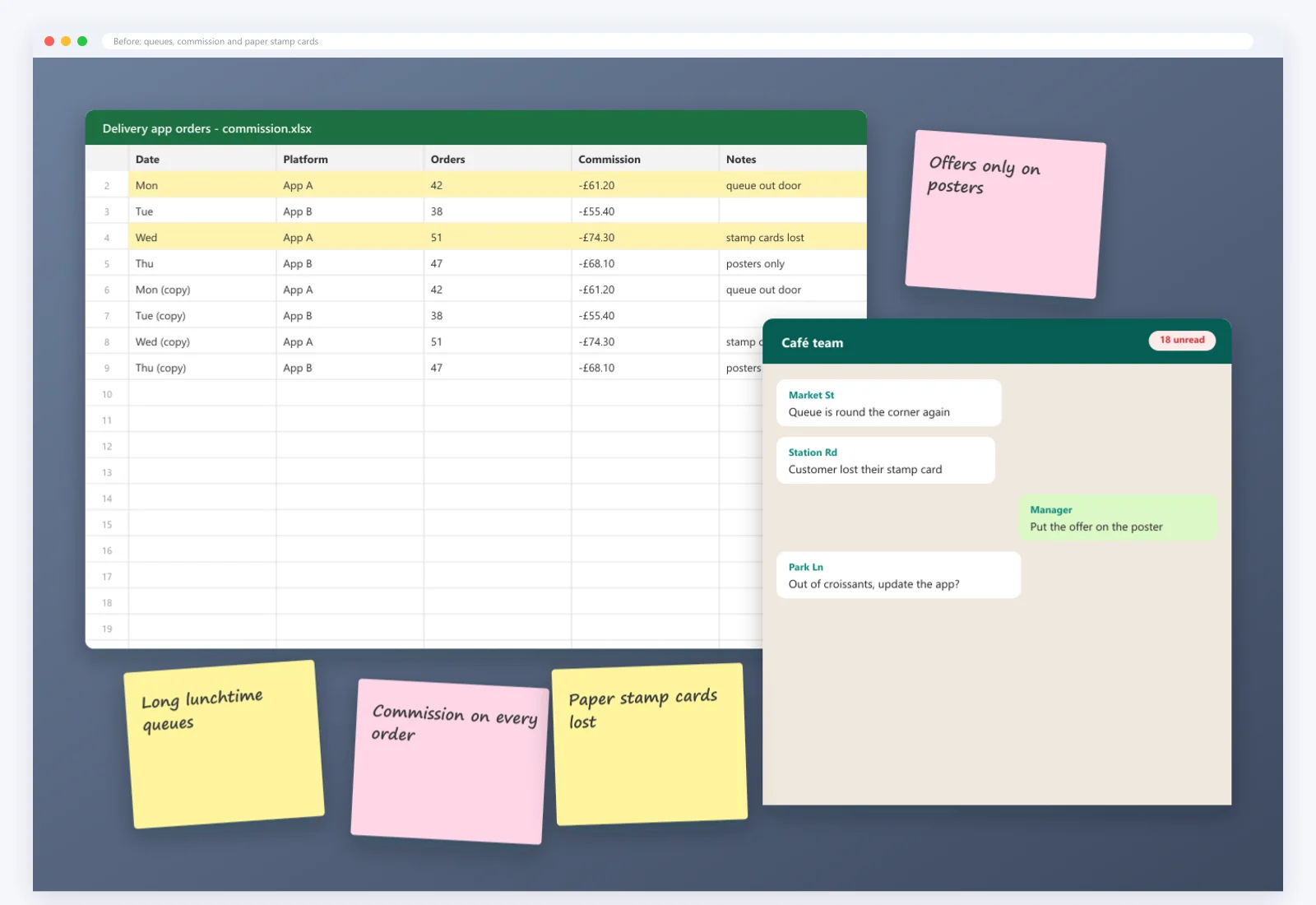Select the Manager message about the poster
Screen dimensions: 1316x905
(x=1117, y=517)
